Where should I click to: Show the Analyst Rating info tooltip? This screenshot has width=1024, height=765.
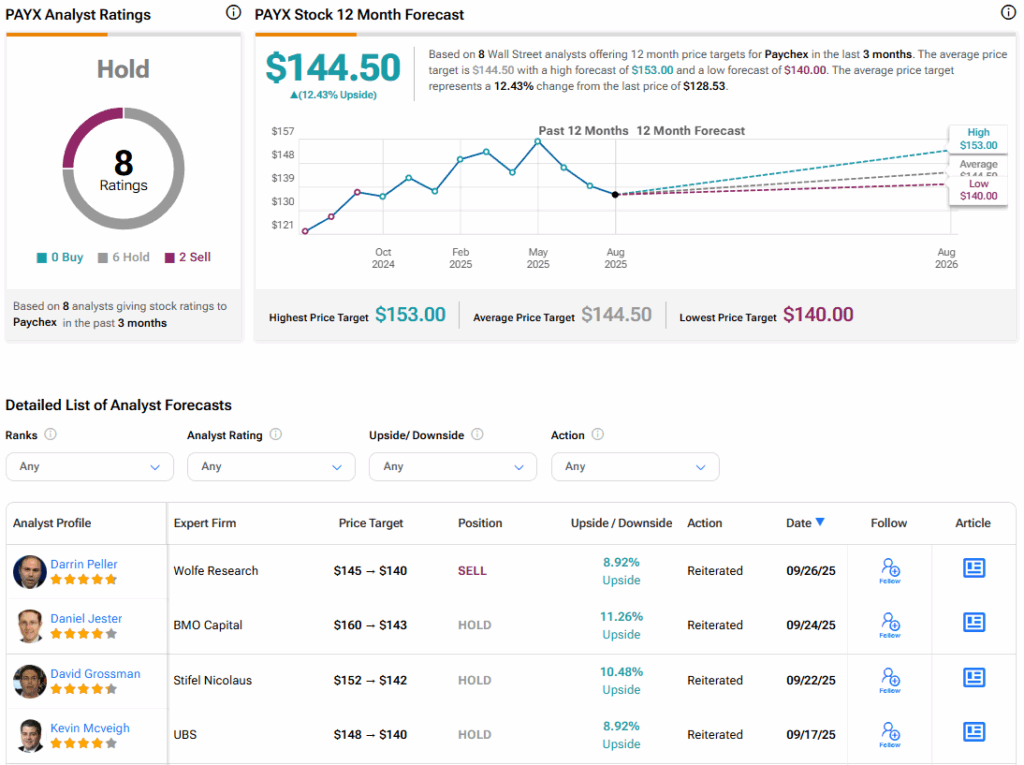tap(276, 434)
